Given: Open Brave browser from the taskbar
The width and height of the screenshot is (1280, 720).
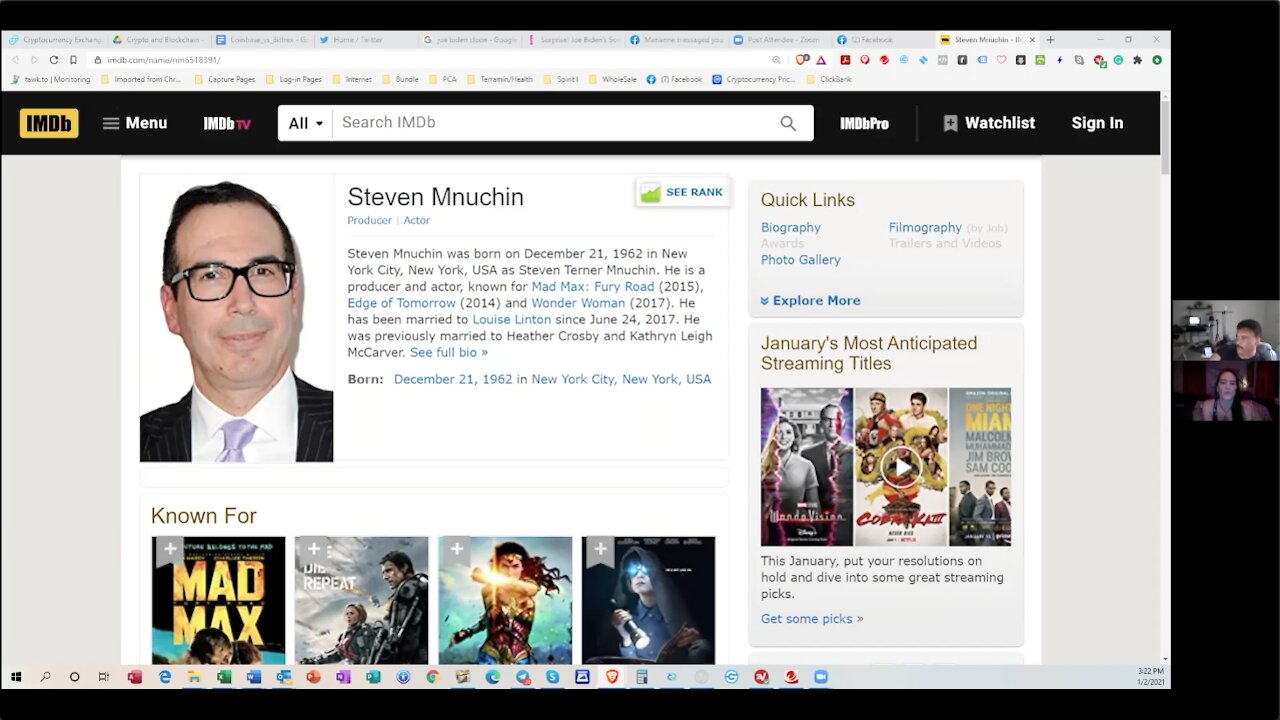Looking at the screenshot, I should tap(612, 677).
